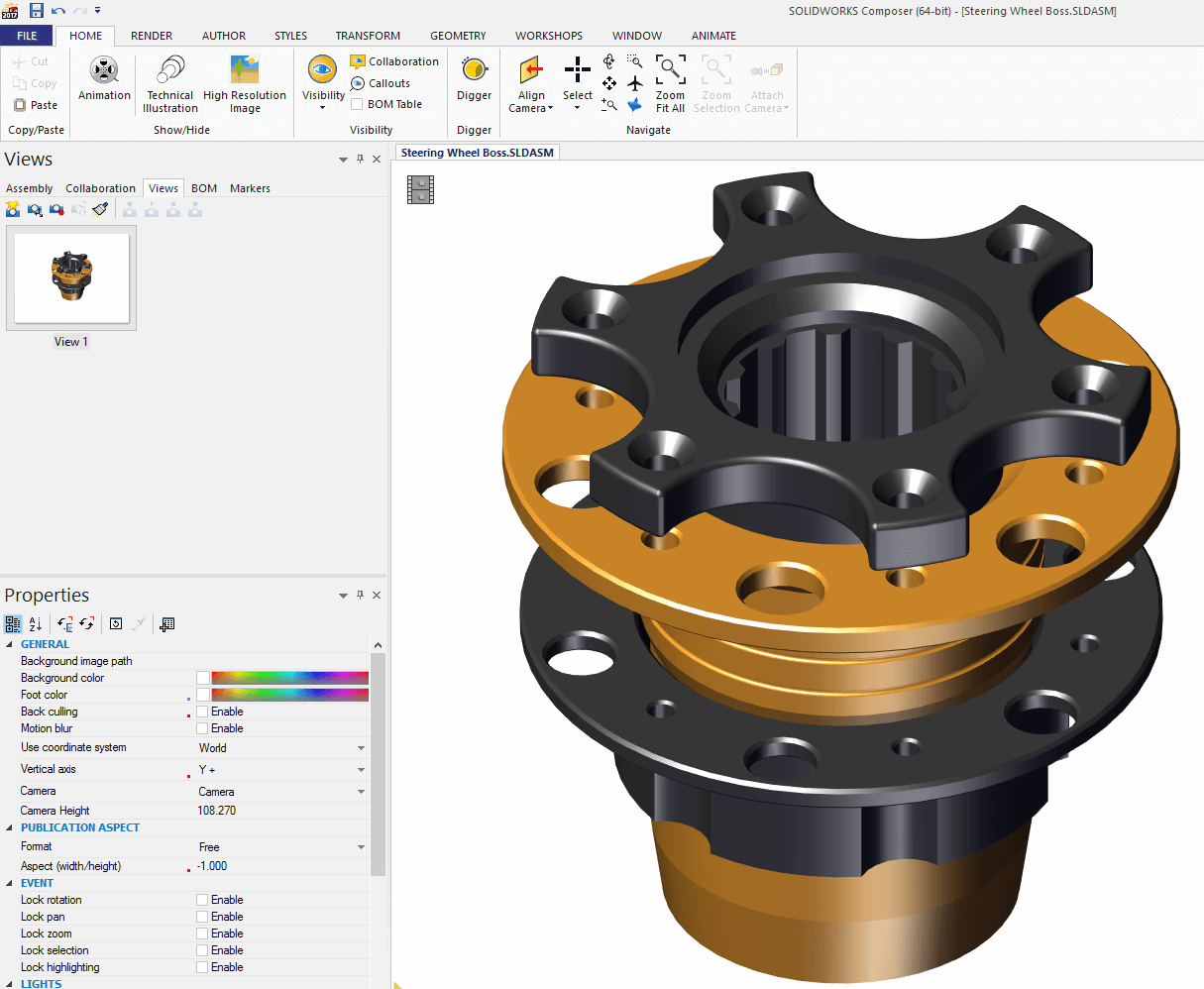
Task: Open the BOM panel tab
Action: point(204,188)
